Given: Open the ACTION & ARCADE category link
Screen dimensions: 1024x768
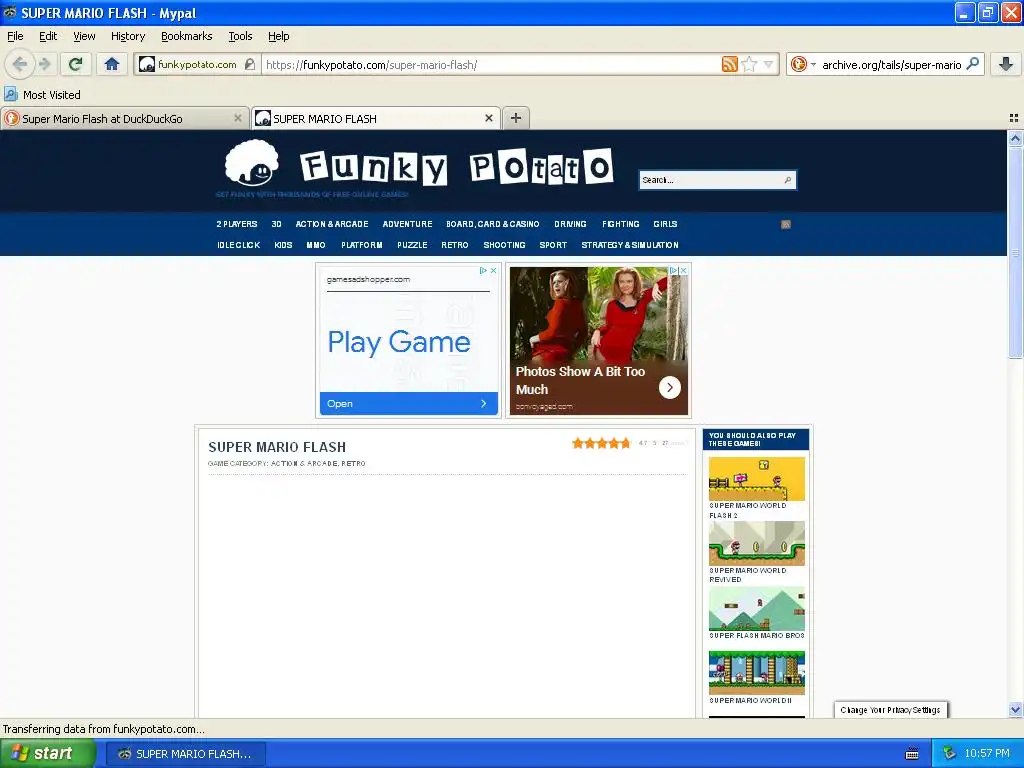Looking at the screenshot, I should tap(332, 224).
